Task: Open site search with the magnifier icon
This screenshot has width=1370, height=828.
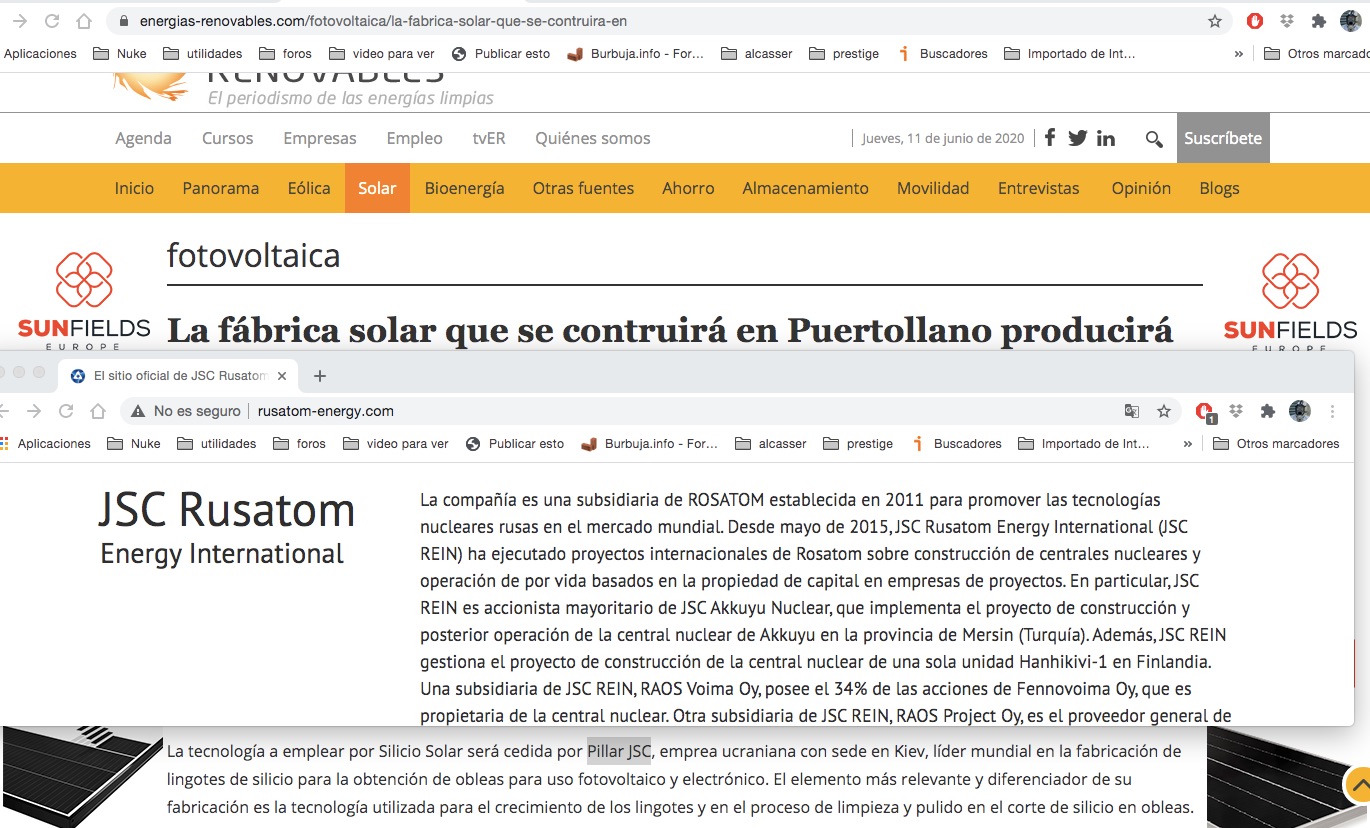Action: 1154,139
